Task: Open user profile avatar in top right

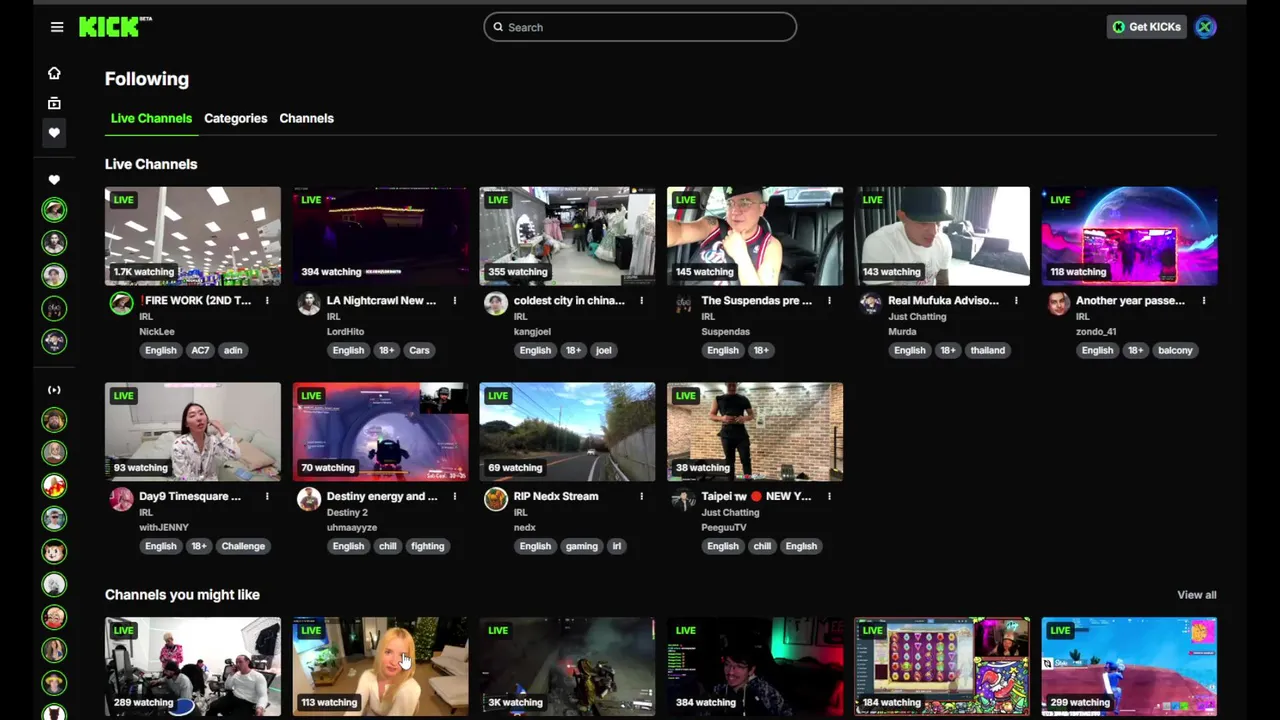Action: [x=1205, y=27]
